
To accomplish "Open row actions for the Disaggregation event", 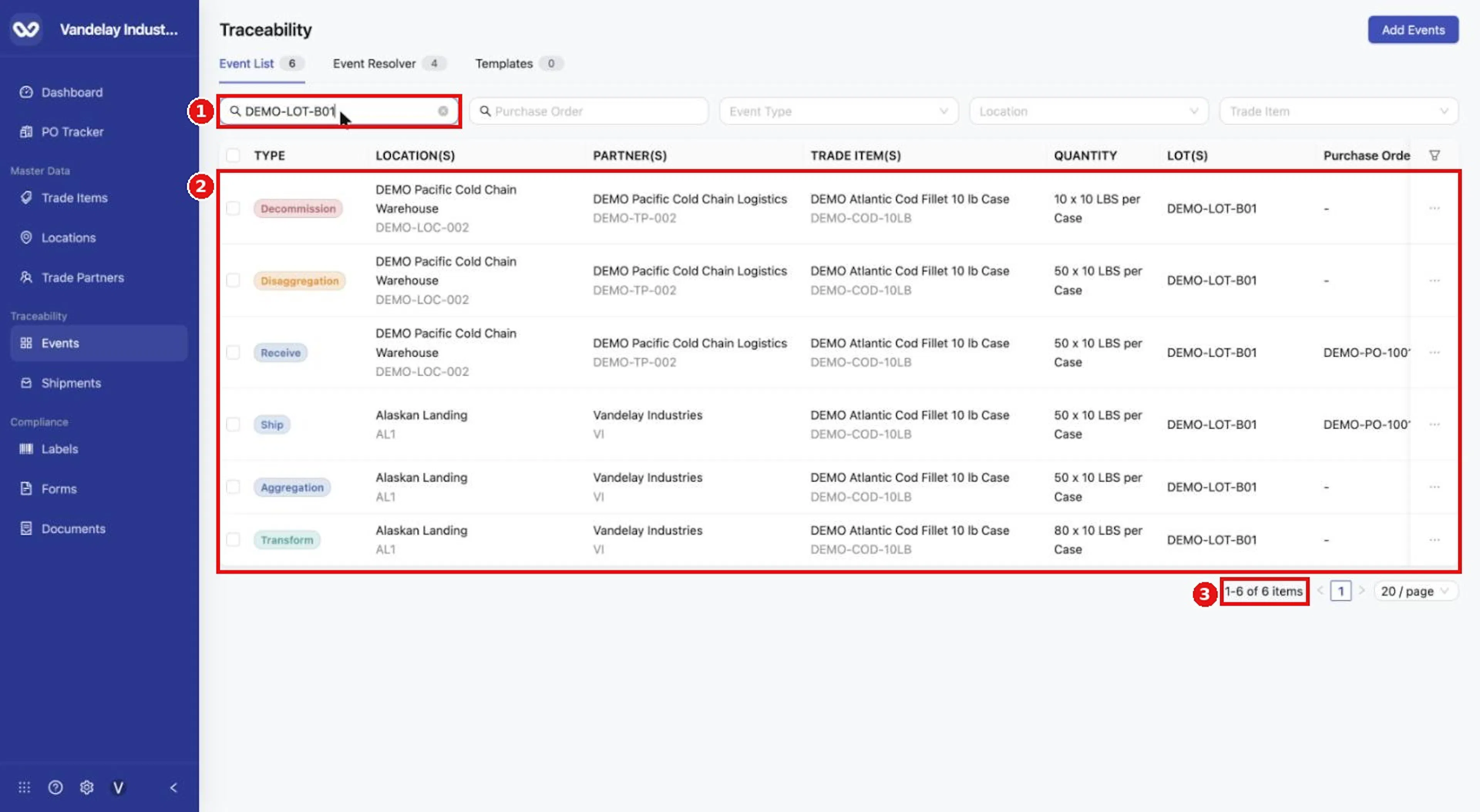I will (x=1434, y=280).
